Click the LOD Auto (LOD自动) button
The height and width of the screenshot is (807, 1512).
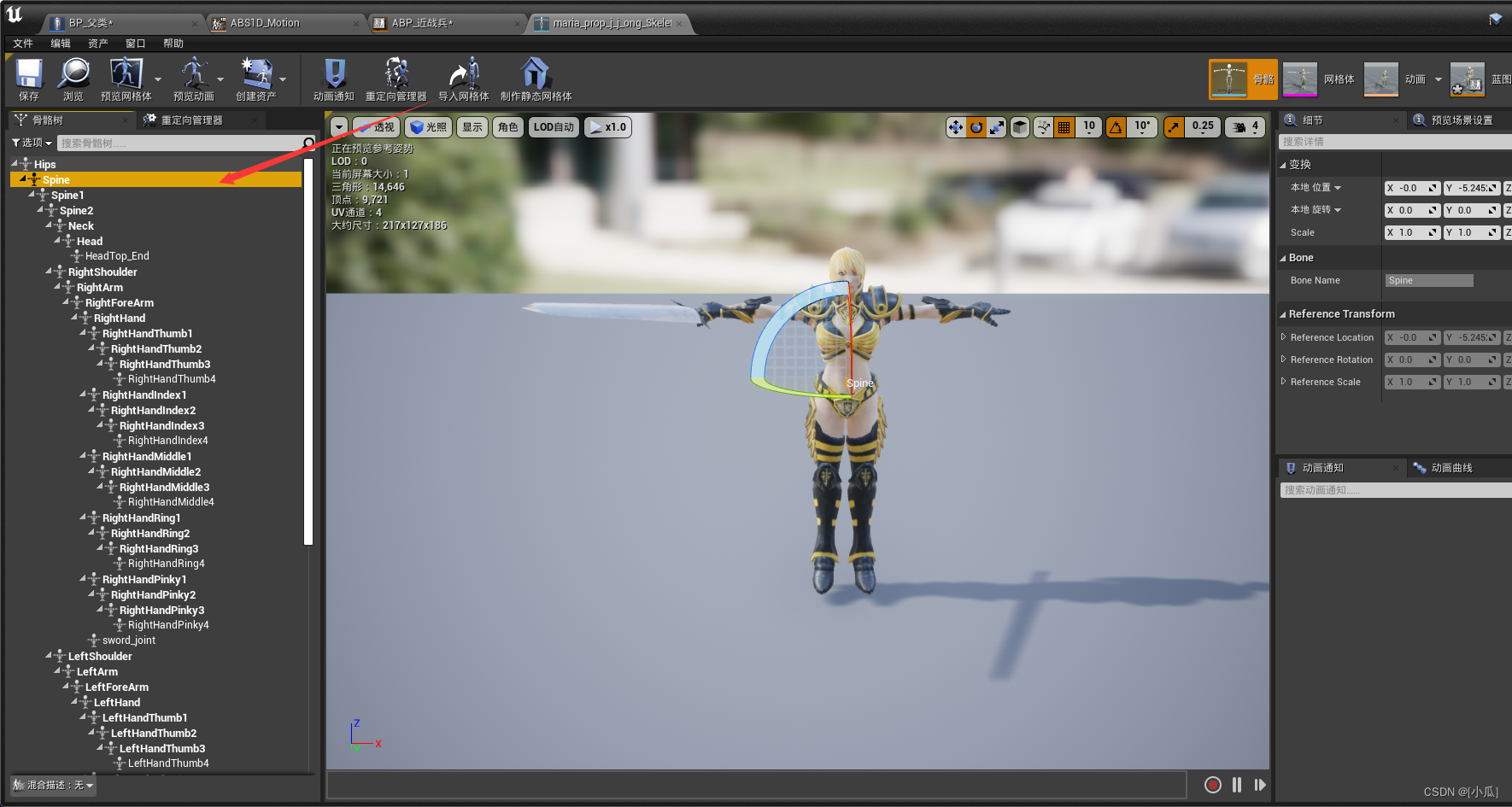(x=554, y=127)
